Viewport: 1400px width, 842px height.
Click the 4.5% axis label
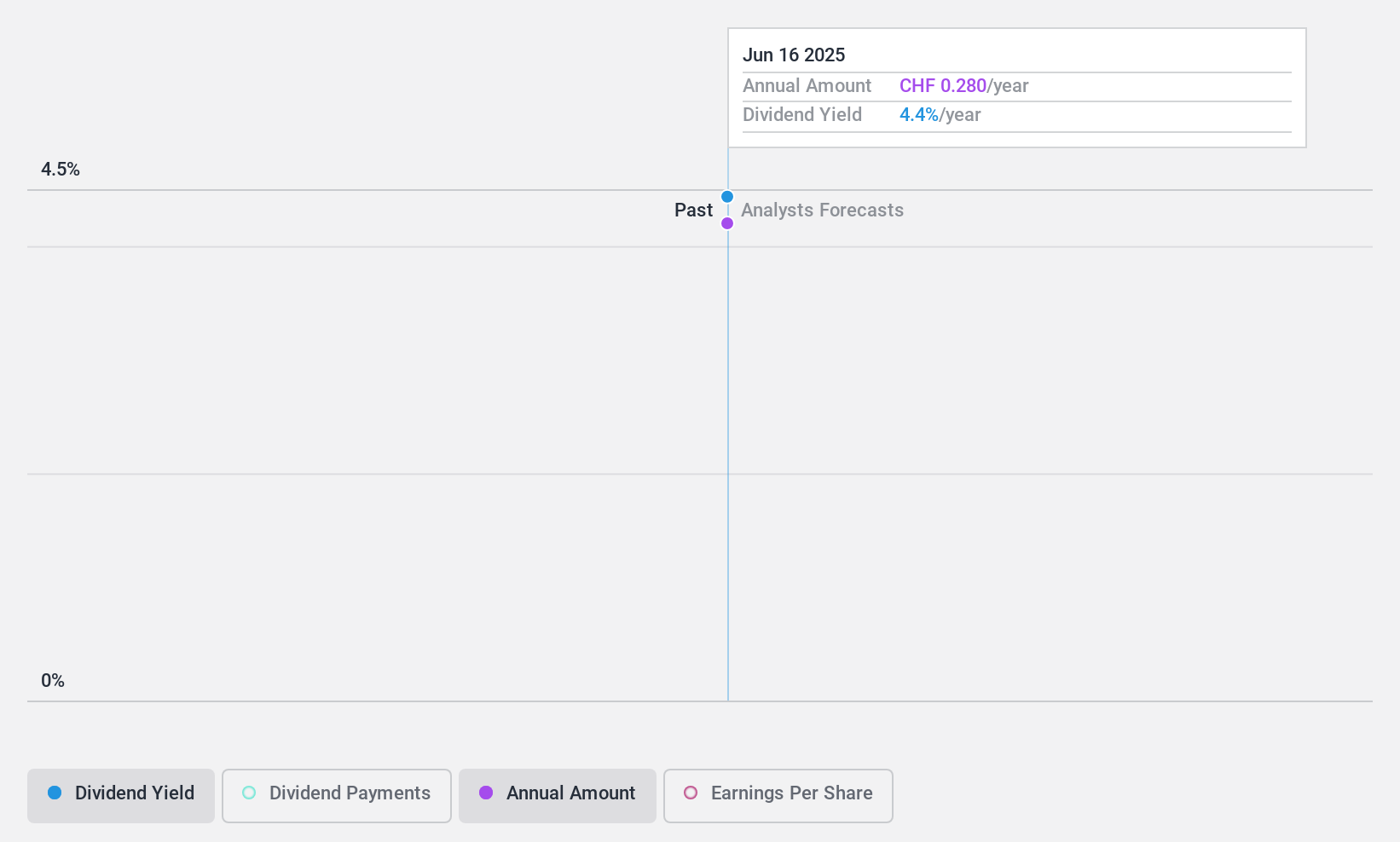(61, 170)
